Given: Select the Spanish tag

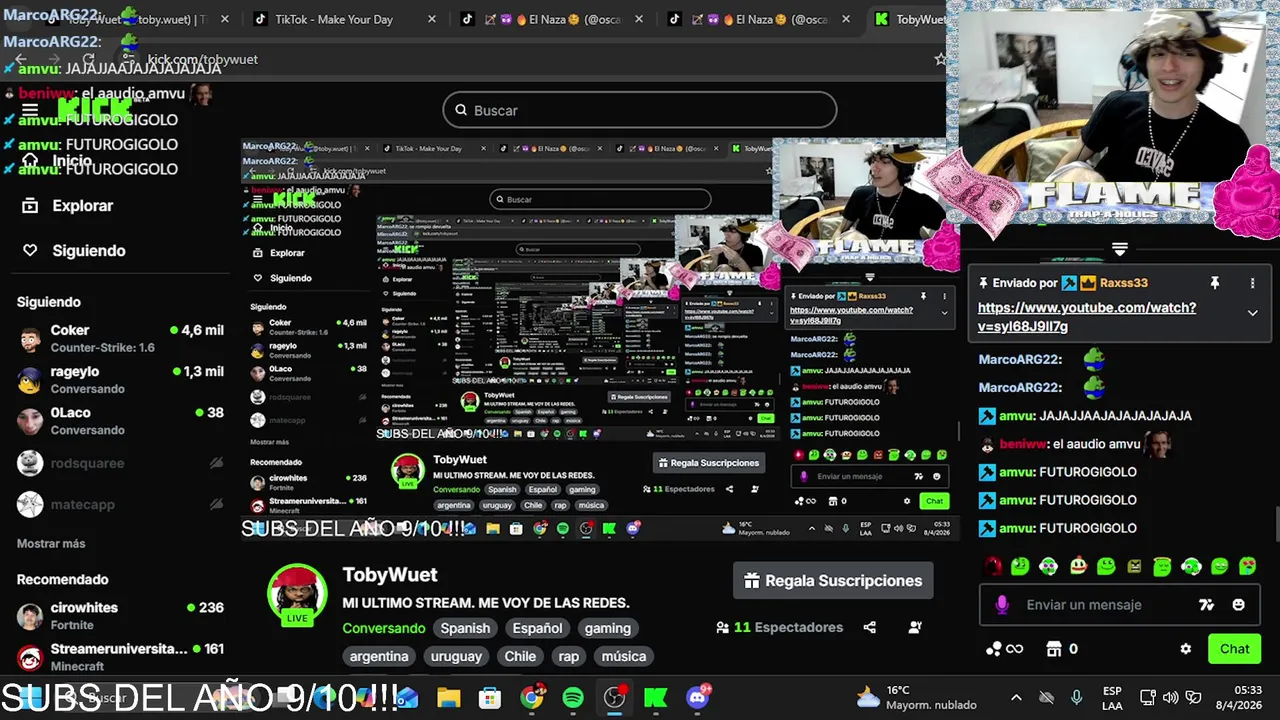Looking at the screenshot, I should coord(465,628).
